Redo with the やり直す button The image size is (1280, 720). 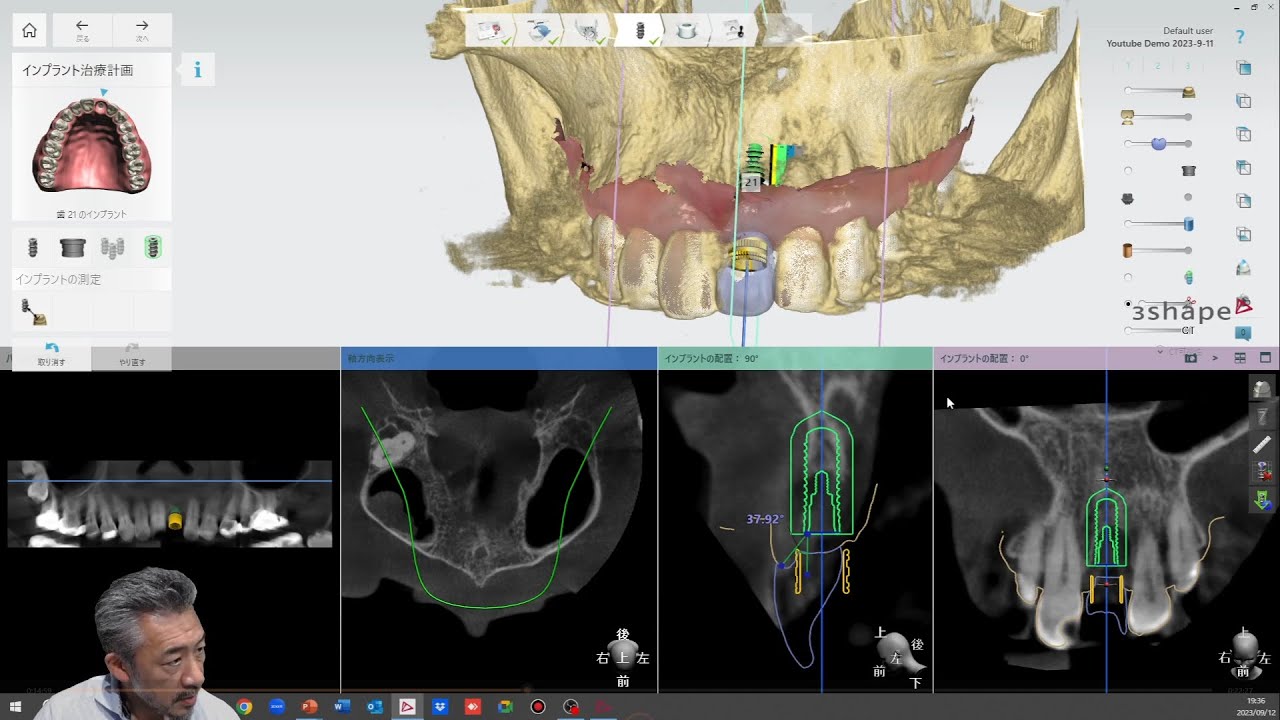point(131,355)
